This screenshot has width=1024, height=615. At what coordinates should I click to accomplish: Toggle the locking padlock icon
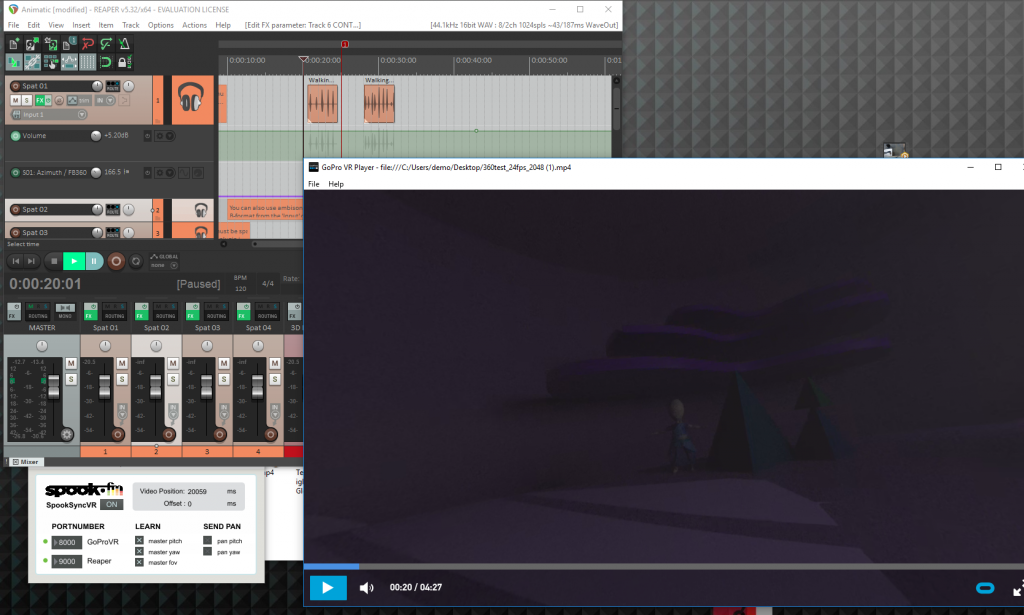pyautogui.click(x=123, y=62)
